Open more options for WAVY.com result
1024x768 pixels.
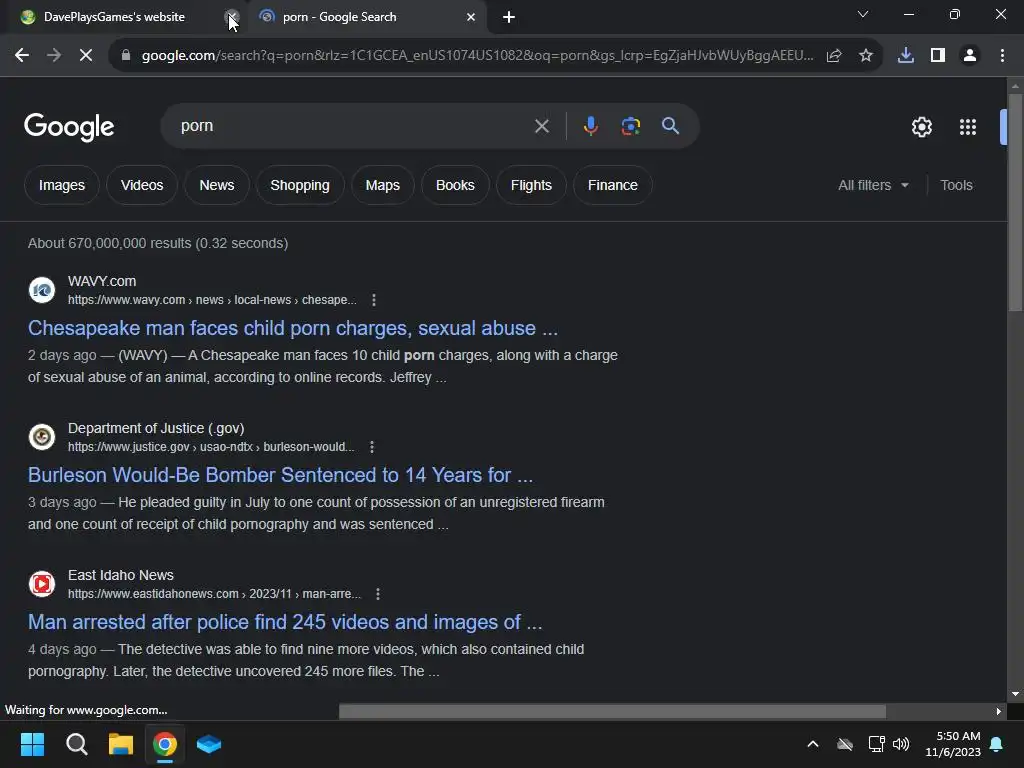click(374, 300)
